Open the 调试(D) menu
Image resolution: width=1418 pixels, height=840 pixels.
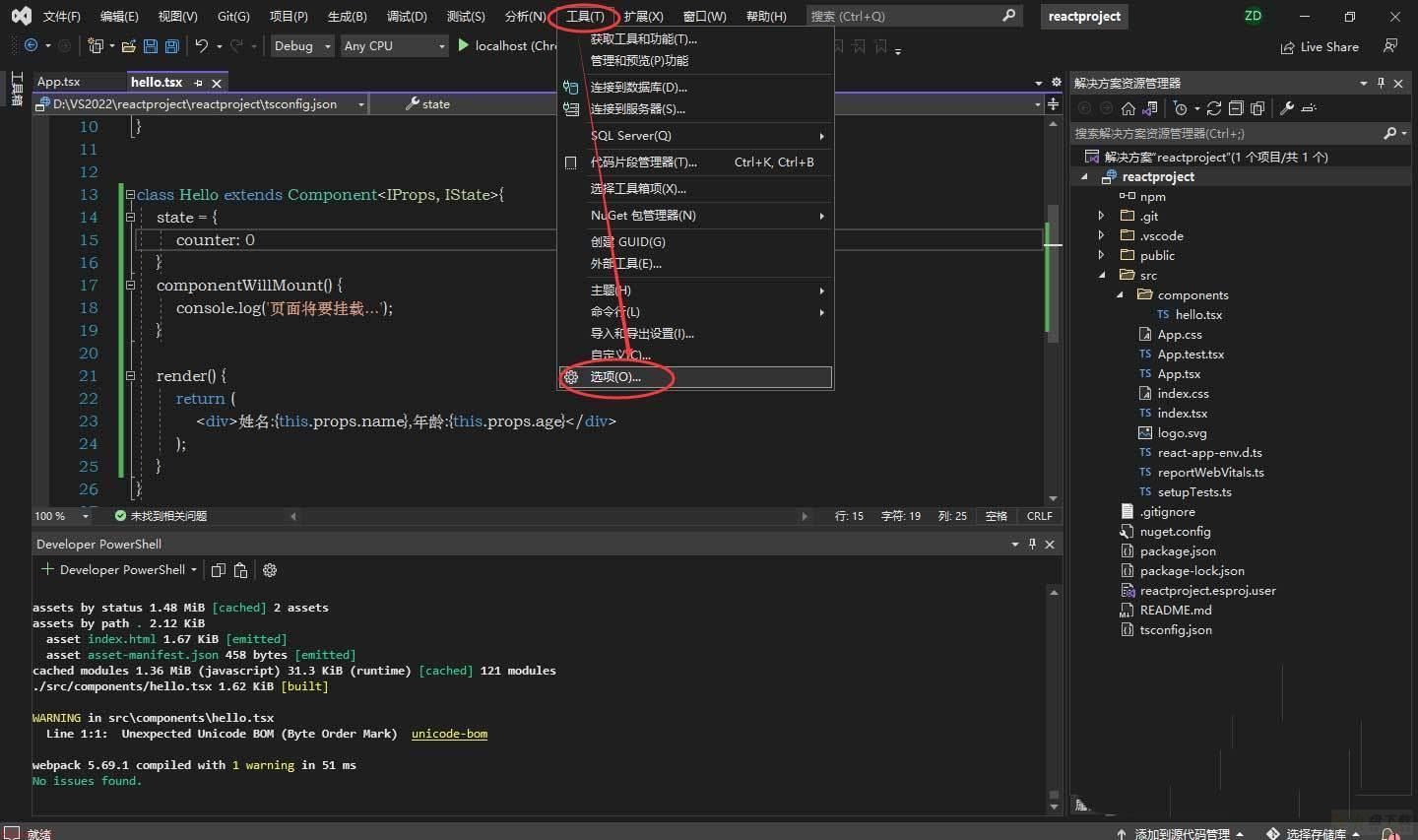407,16
